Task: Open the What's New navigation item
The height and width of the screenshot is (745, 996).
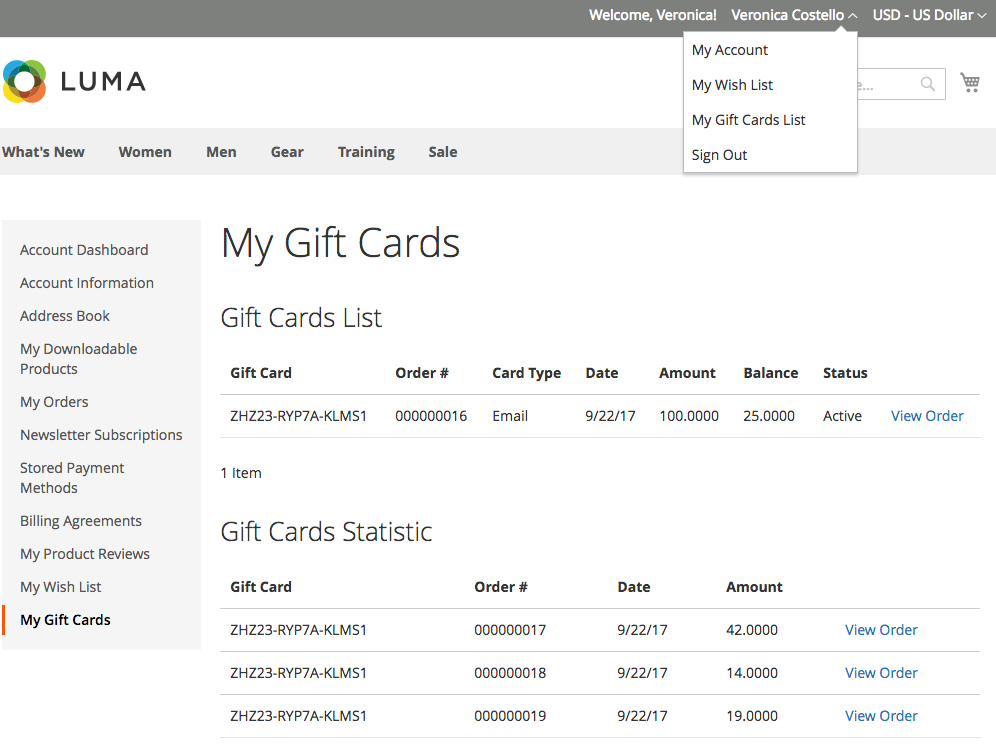Action: coord(43,152)
